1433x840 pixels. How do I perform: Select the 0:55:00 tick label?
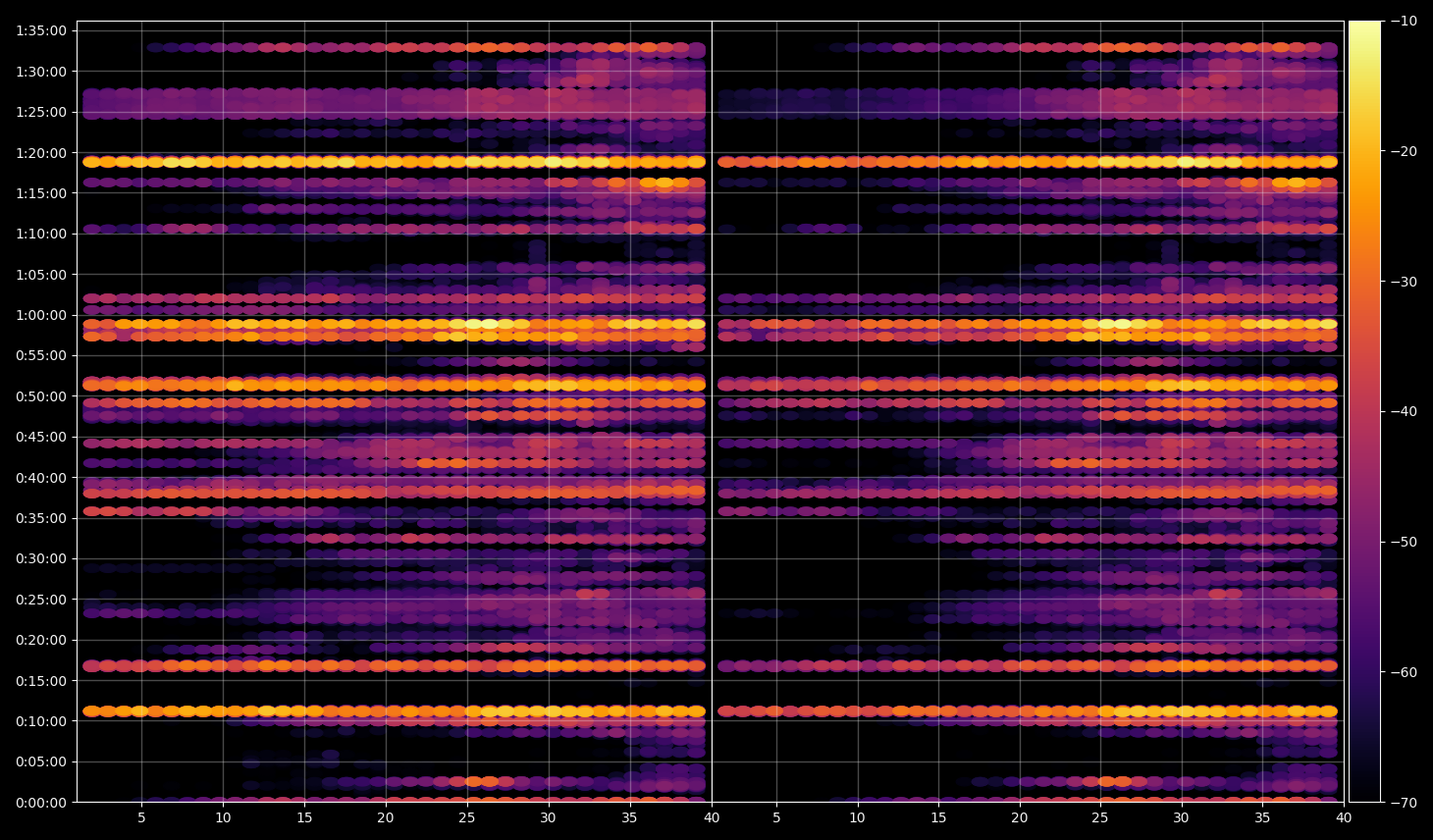41,355
